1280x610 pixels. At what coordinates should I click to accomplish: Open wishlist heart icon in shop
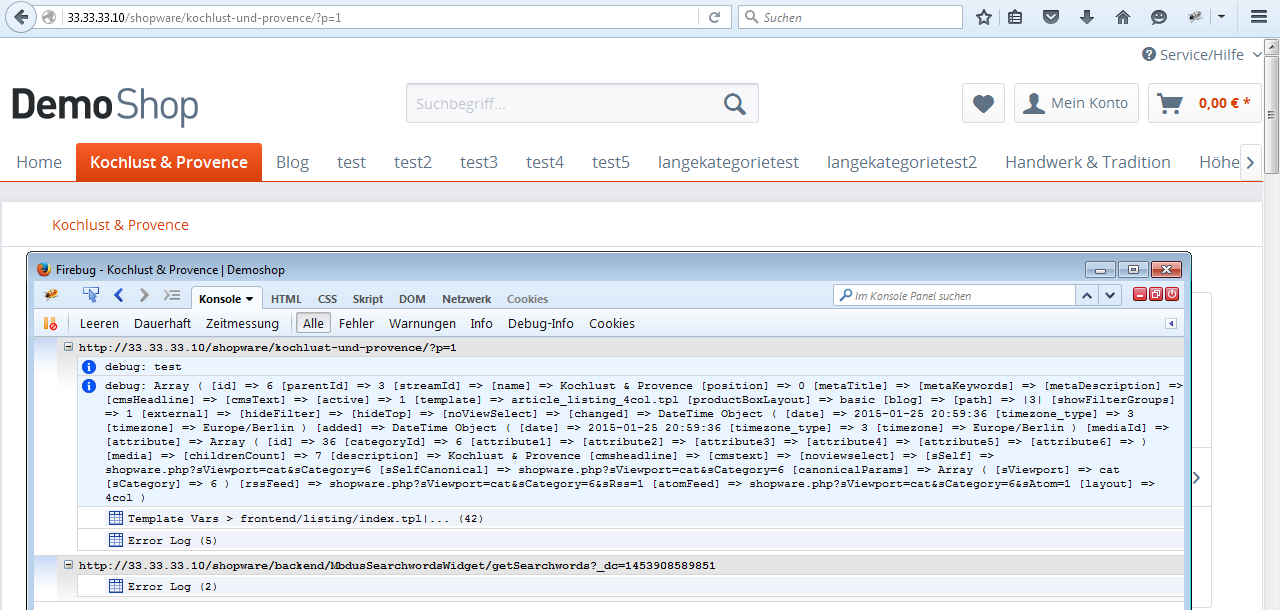983,103
